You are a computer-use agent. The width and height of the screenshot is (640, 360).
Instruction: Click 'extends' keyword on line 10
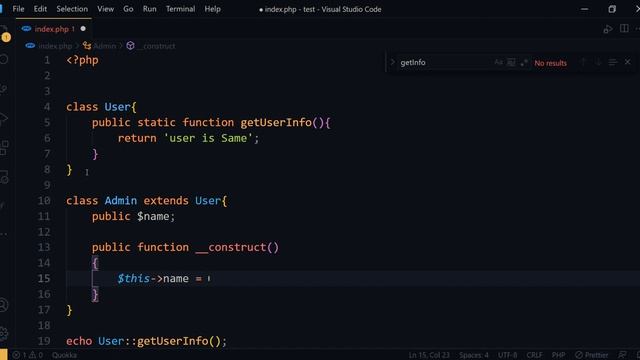(x=166, y=201)
